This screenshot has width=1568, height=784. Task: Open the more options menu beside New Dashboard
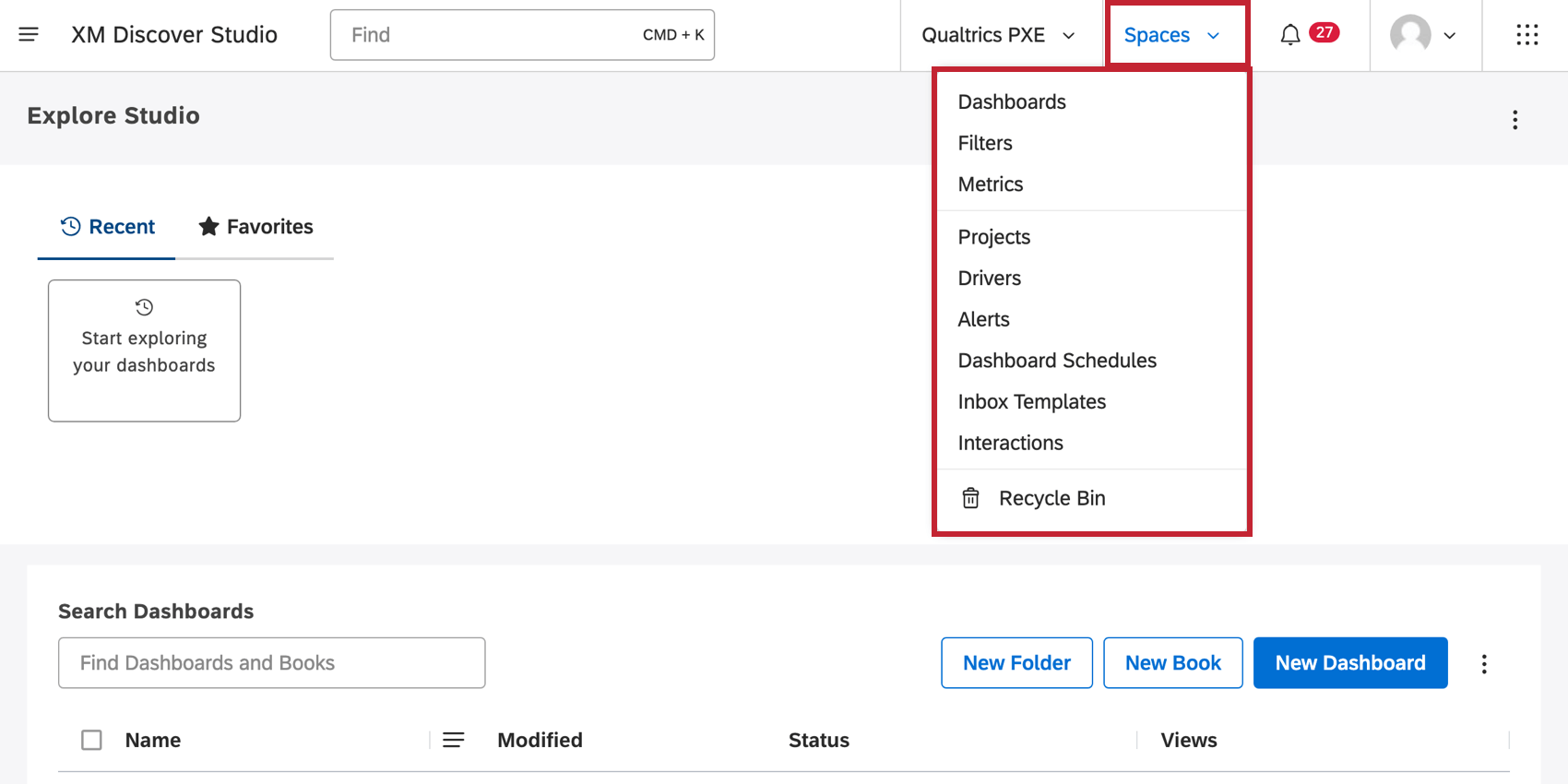click(x=1484, y=664)
